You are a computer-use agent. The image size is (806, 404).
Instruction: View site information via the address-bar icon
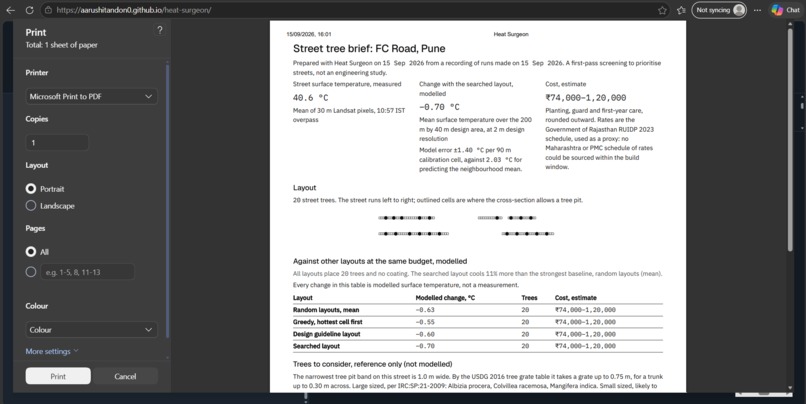48,10
